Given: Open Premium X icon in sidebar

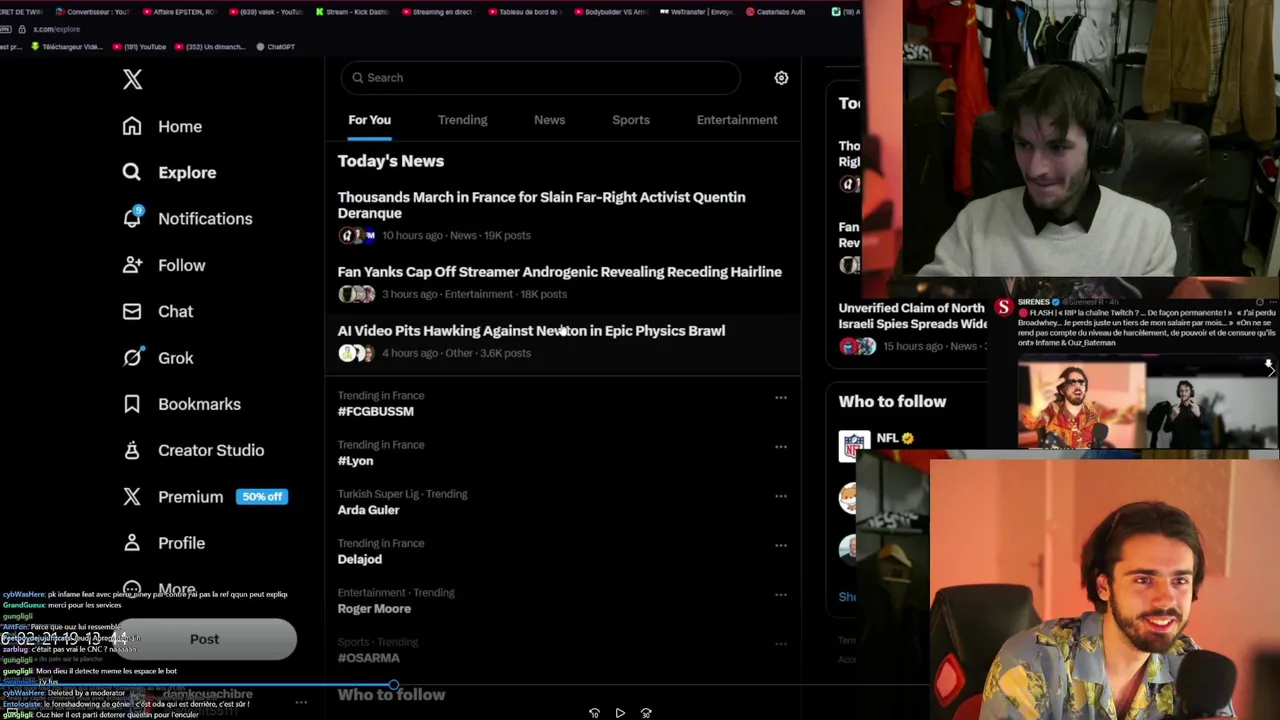Looking at the screenshot, I should (x=132, y=496).
